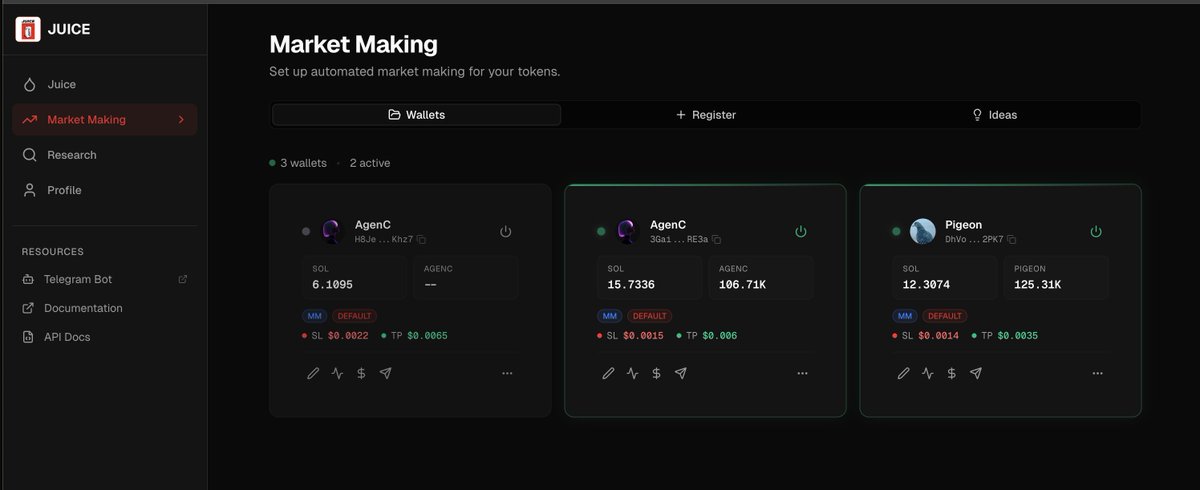
Task: Open the more options menu on 3Ga1...RE3a card
Action: (x=802, y=373)
